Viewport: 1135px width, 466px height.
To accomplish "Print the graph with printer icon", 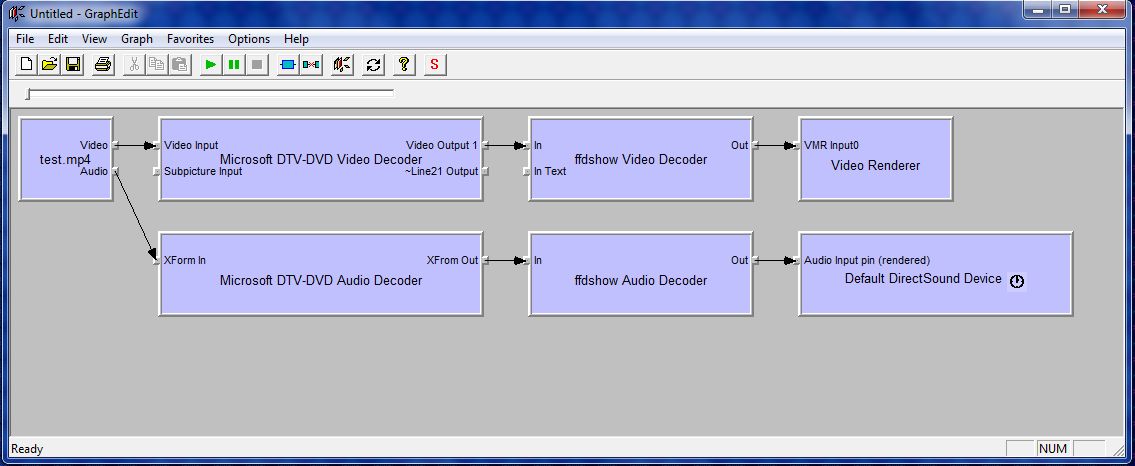I will click(103, 64).
